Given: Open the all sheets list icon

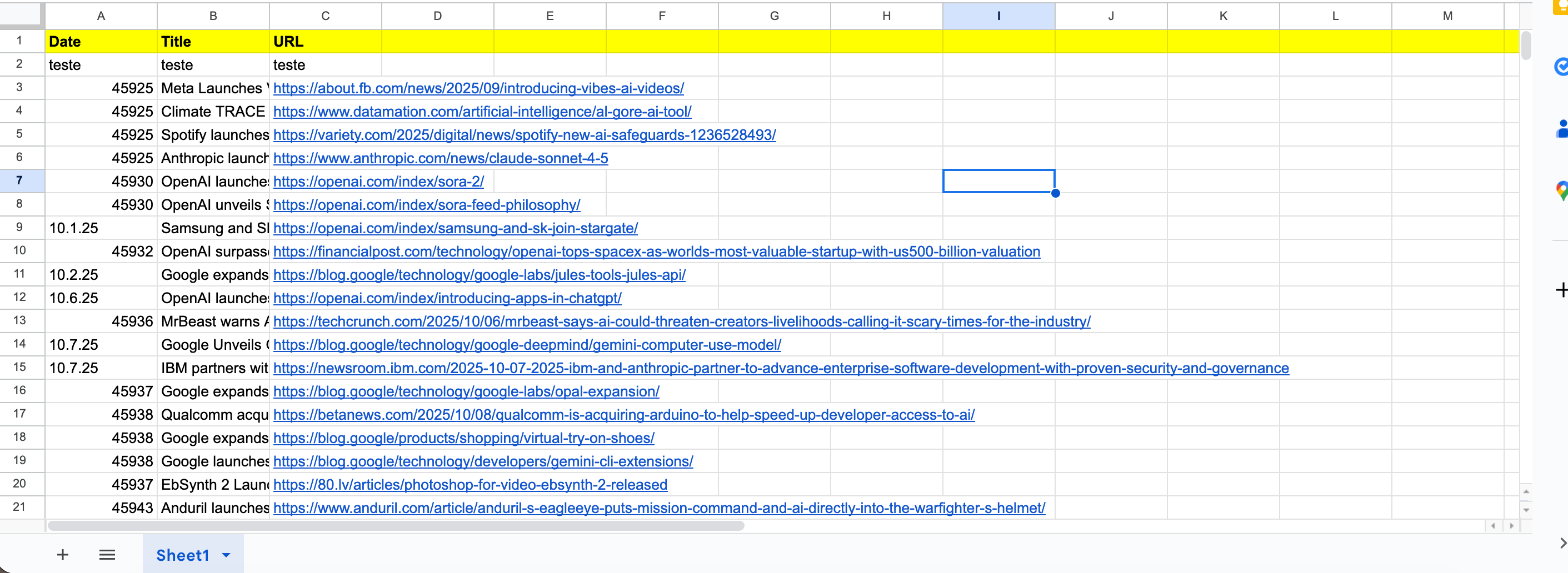Looking at the screenshot, I should (107, 554).
